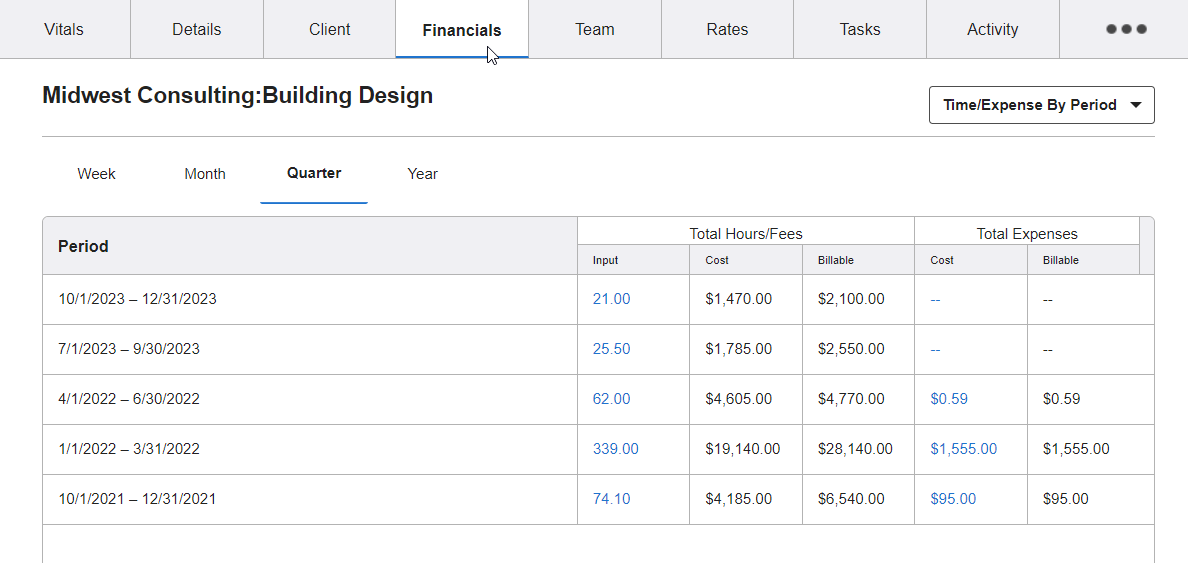Click the $1,555.00 expense cost link
Image resolution: width=1188 pixels, height=563 pixels.
(x=963, y=449)
